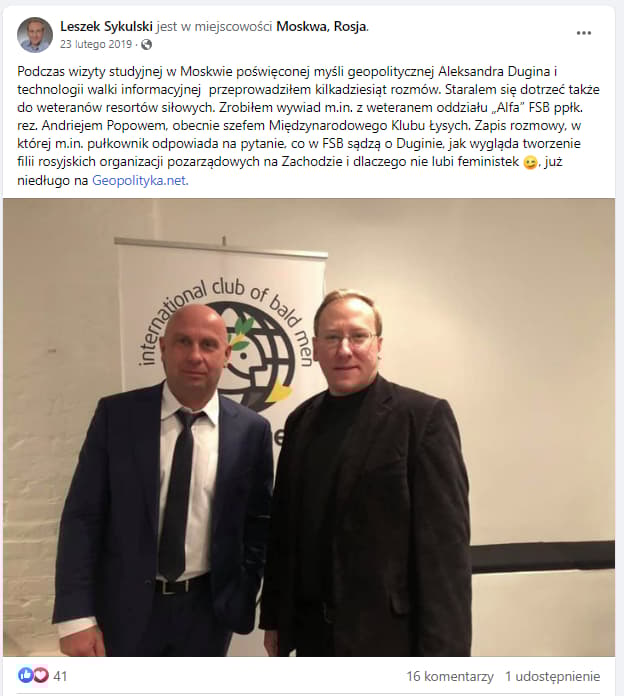Open the three-dot post options menu
This screenshot has height=696, width=624.
[584, 33]
